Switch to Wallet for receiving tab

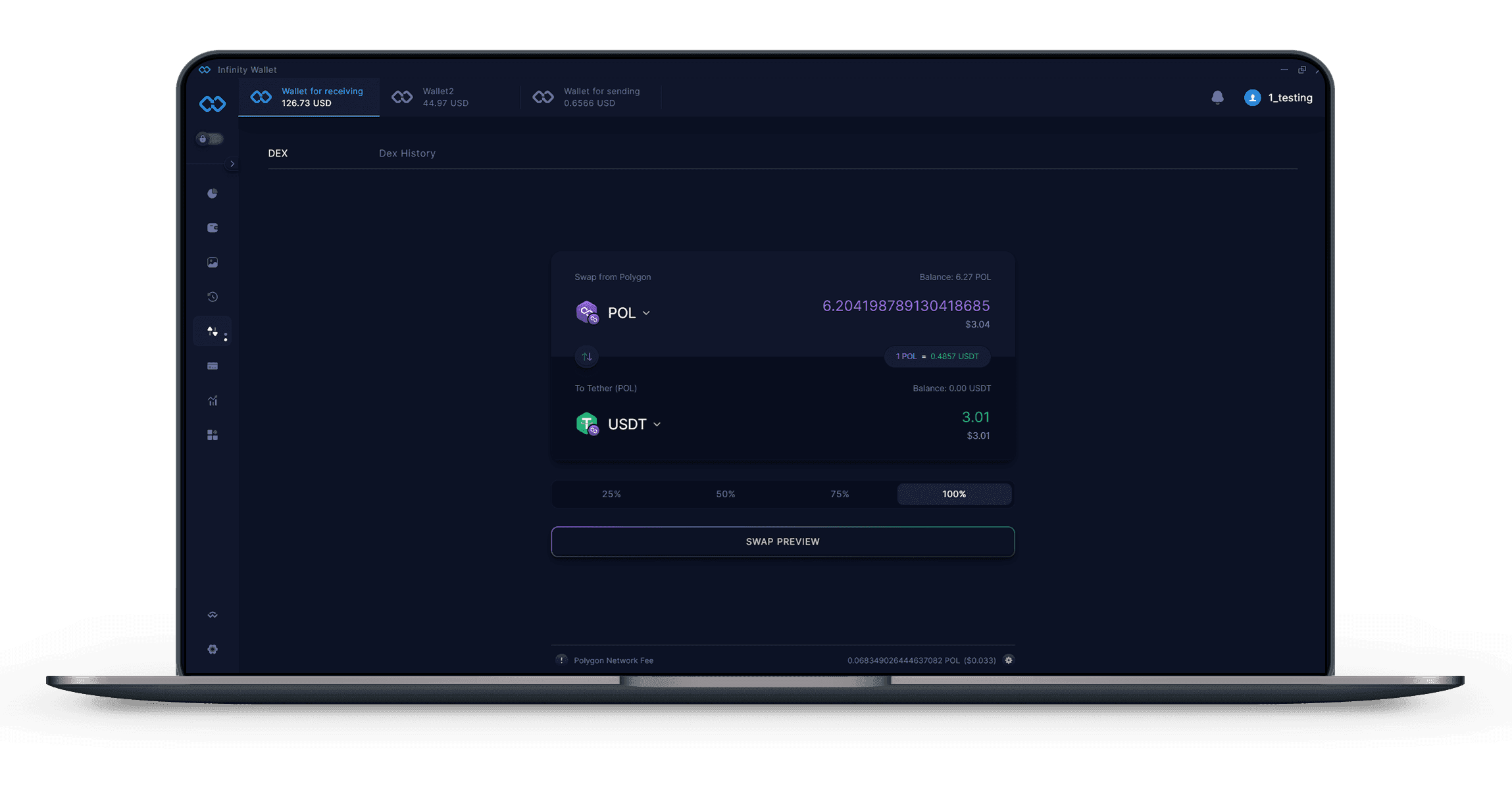click(309, 97)
